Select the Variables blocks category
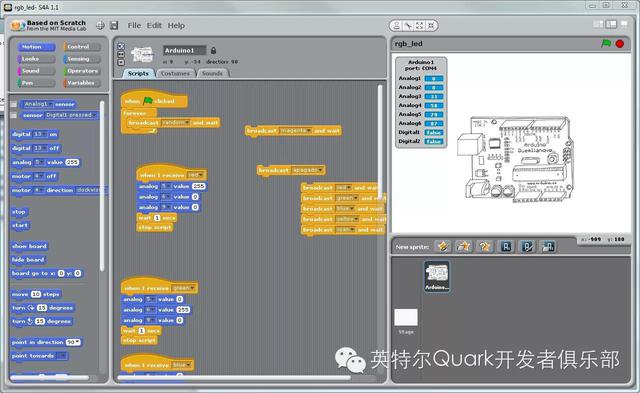 pyautogui.click(x=81, y=83)
